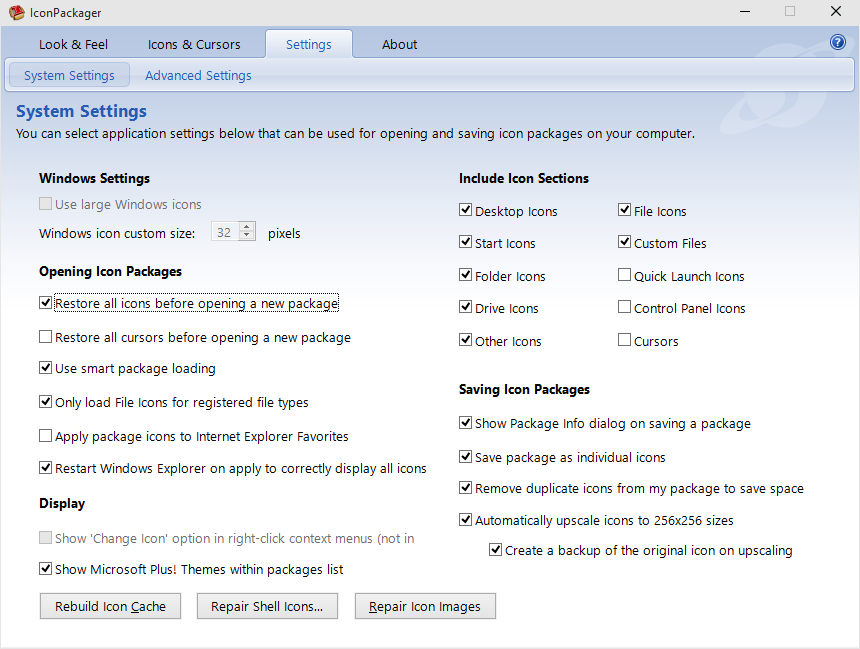Click the Windows icon custom size field
The width and height of the screenshot is (860, 649).
(225, 233)
